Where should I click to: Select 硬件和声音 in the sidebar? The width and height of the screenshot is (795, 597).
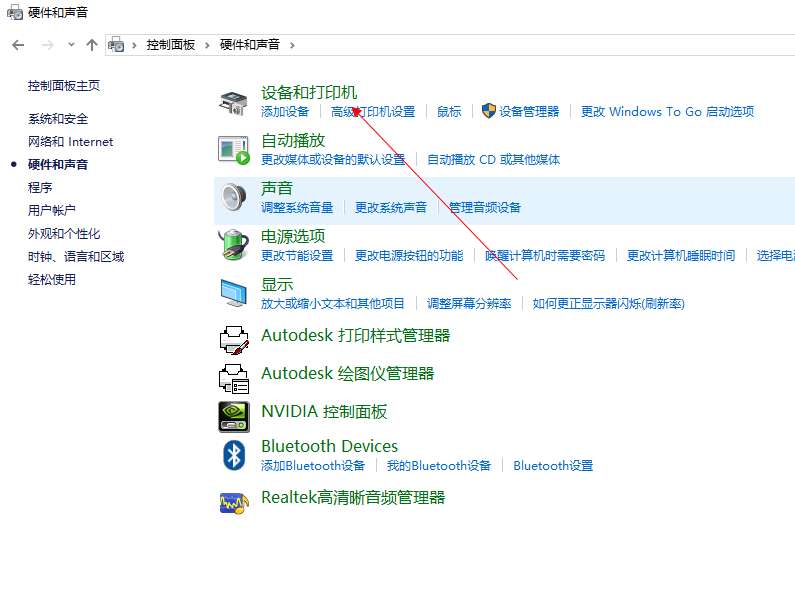[58, 164]
